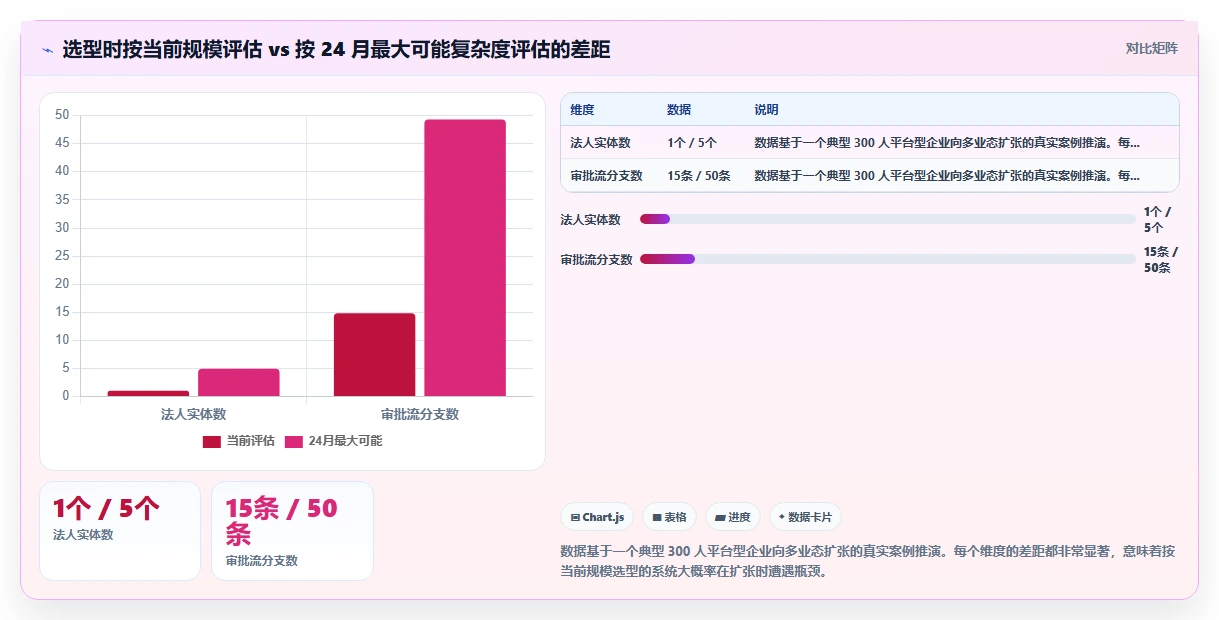Image resolution: width=1219 pixels, height=620 pixels.
Task: Click the 1个 / 5个 progress value label
Action: [x=1158, y=219]
